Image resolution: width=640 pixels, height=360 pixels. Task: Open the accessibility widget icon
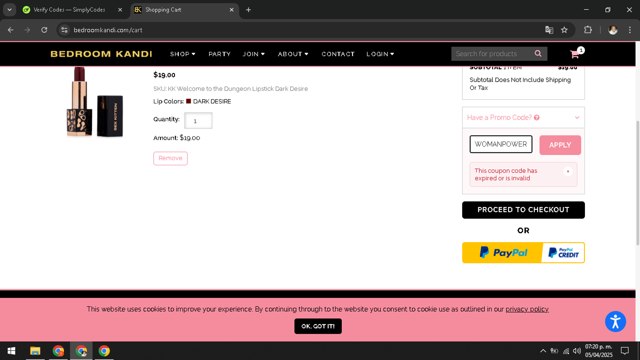pyautogui.click(x=615, y=321)
